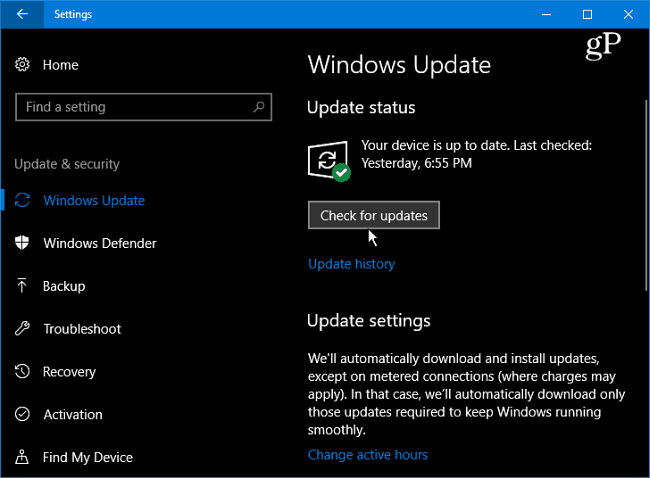Open Find My Device settings
This screenshot has width=650, height=478.
87,457
